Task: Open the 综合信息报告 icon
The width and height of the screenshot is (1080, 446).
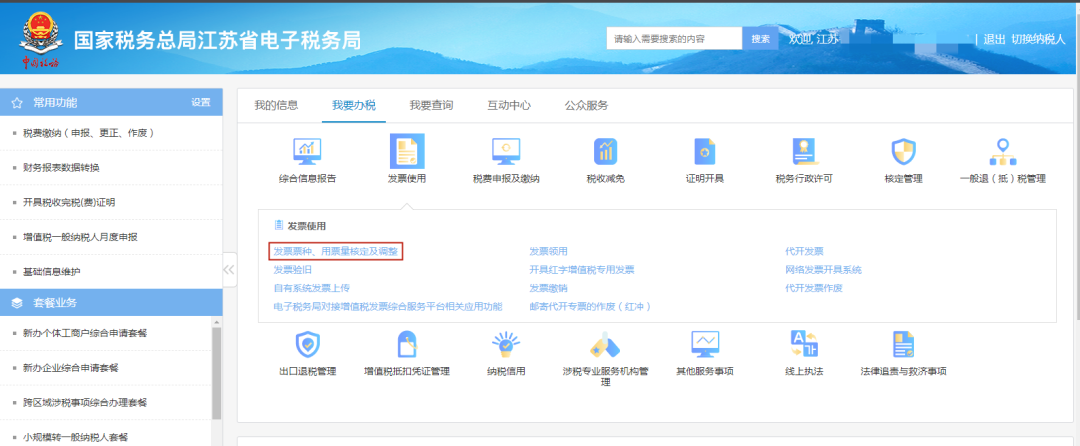Action: pyautogui.click(x=307, y=151)
